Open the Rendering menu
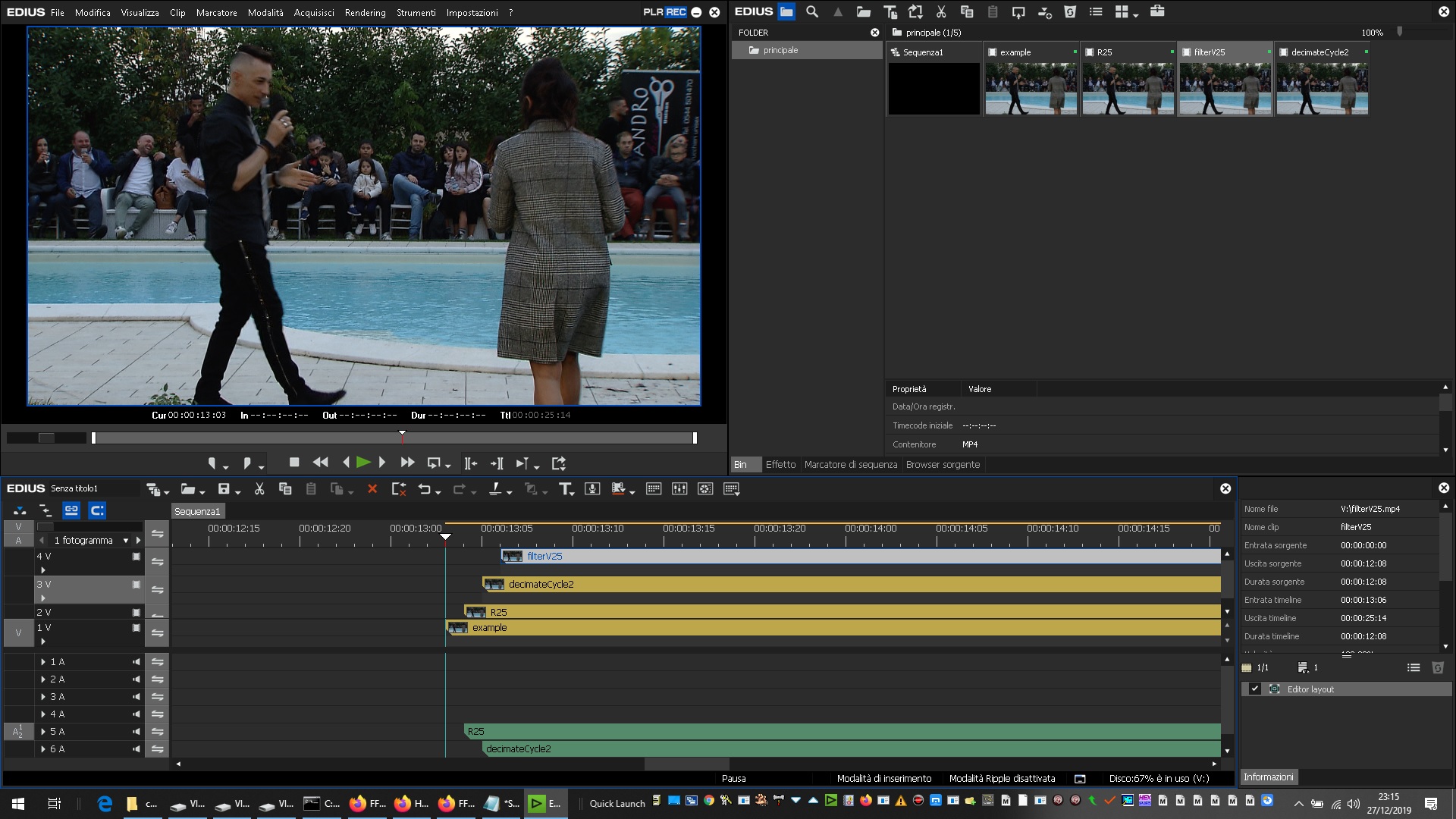Image resolution: width=1456 pixels, height=819 pixels. click(365, 13)
